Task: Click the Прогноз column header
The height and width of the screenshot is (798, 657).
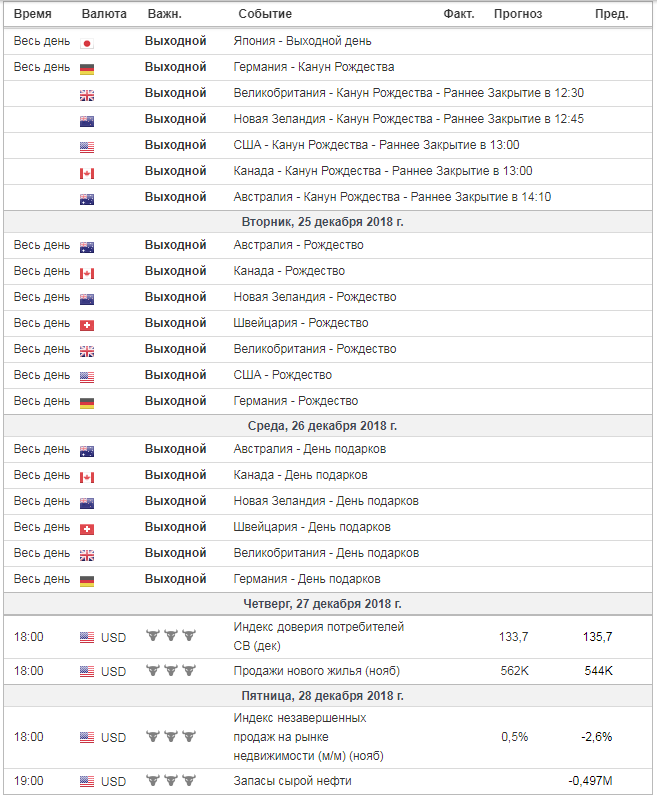Action: pos(518,14)
